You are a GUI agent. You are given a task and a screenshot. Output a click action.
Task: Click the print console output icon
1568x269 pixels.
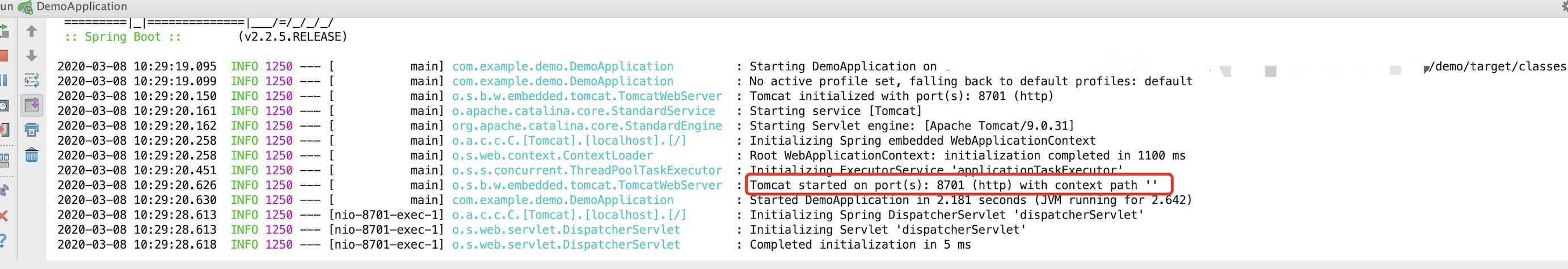pyautogui.click(x=32, y=129)
